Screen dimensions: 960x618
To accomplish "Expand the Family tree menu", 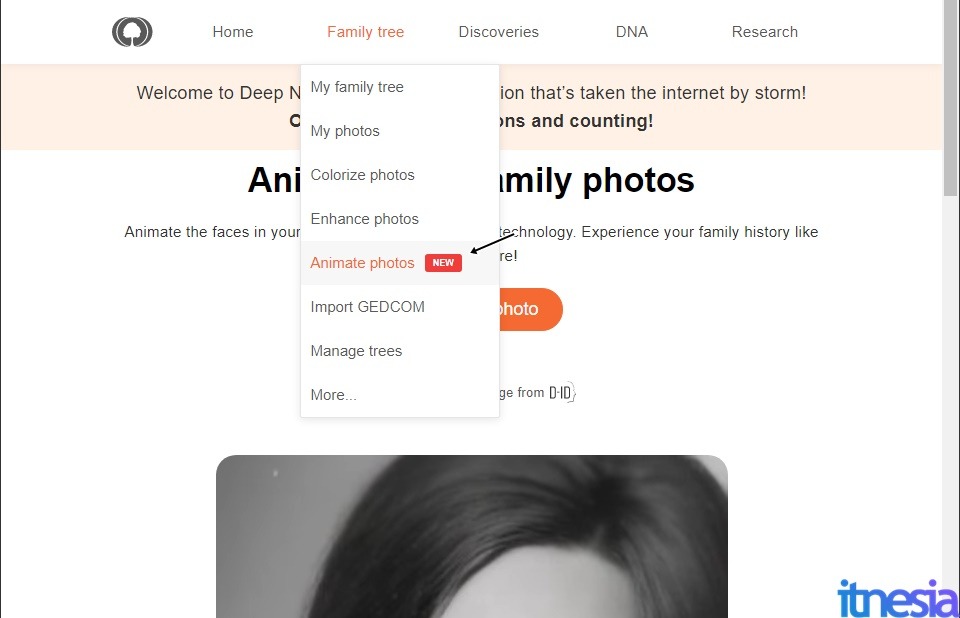I will (x=366, y=32).
